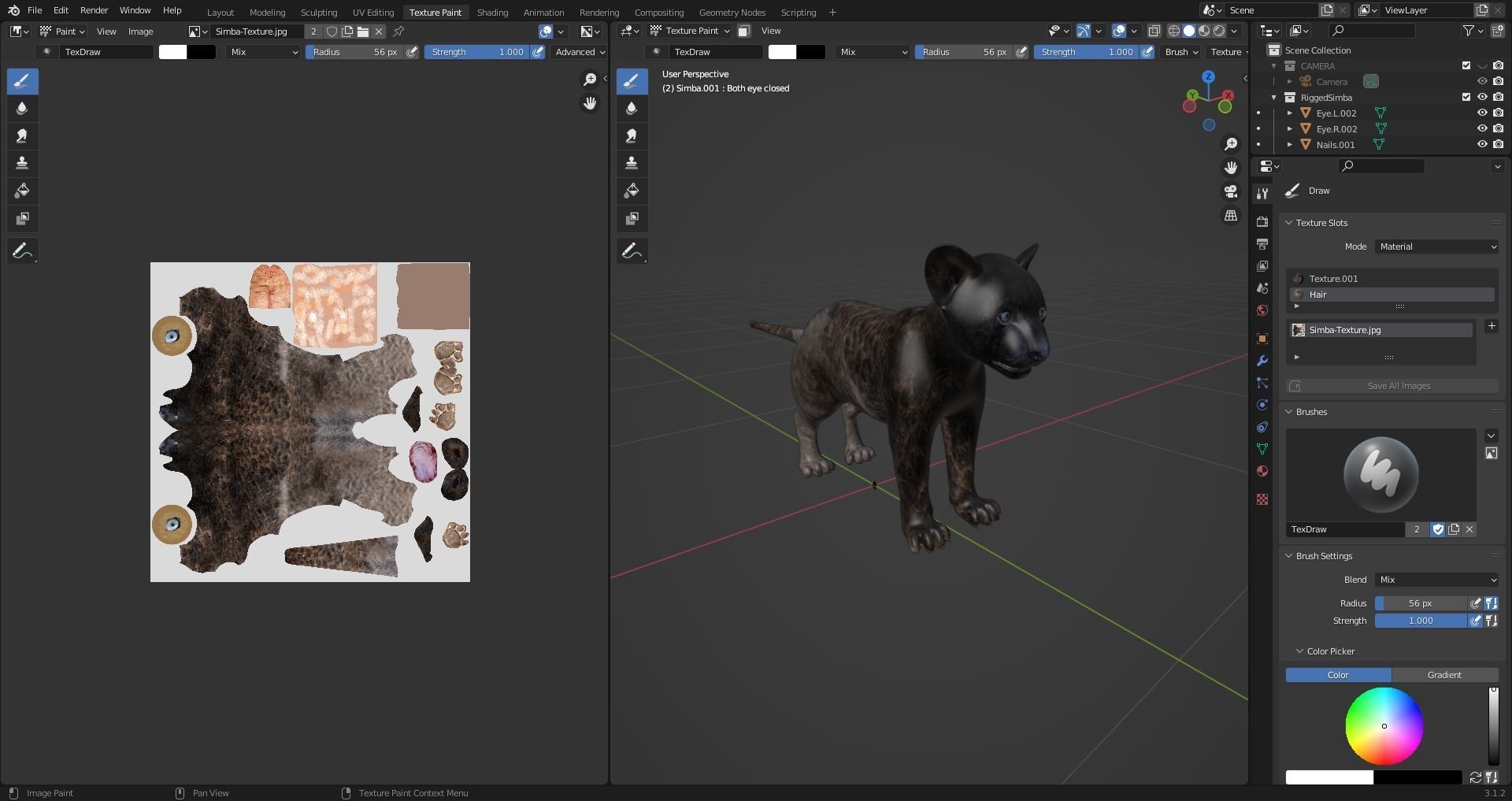Open the Material properties tab
This screenshot has width=1512, height=801.
coord(1262,471)
